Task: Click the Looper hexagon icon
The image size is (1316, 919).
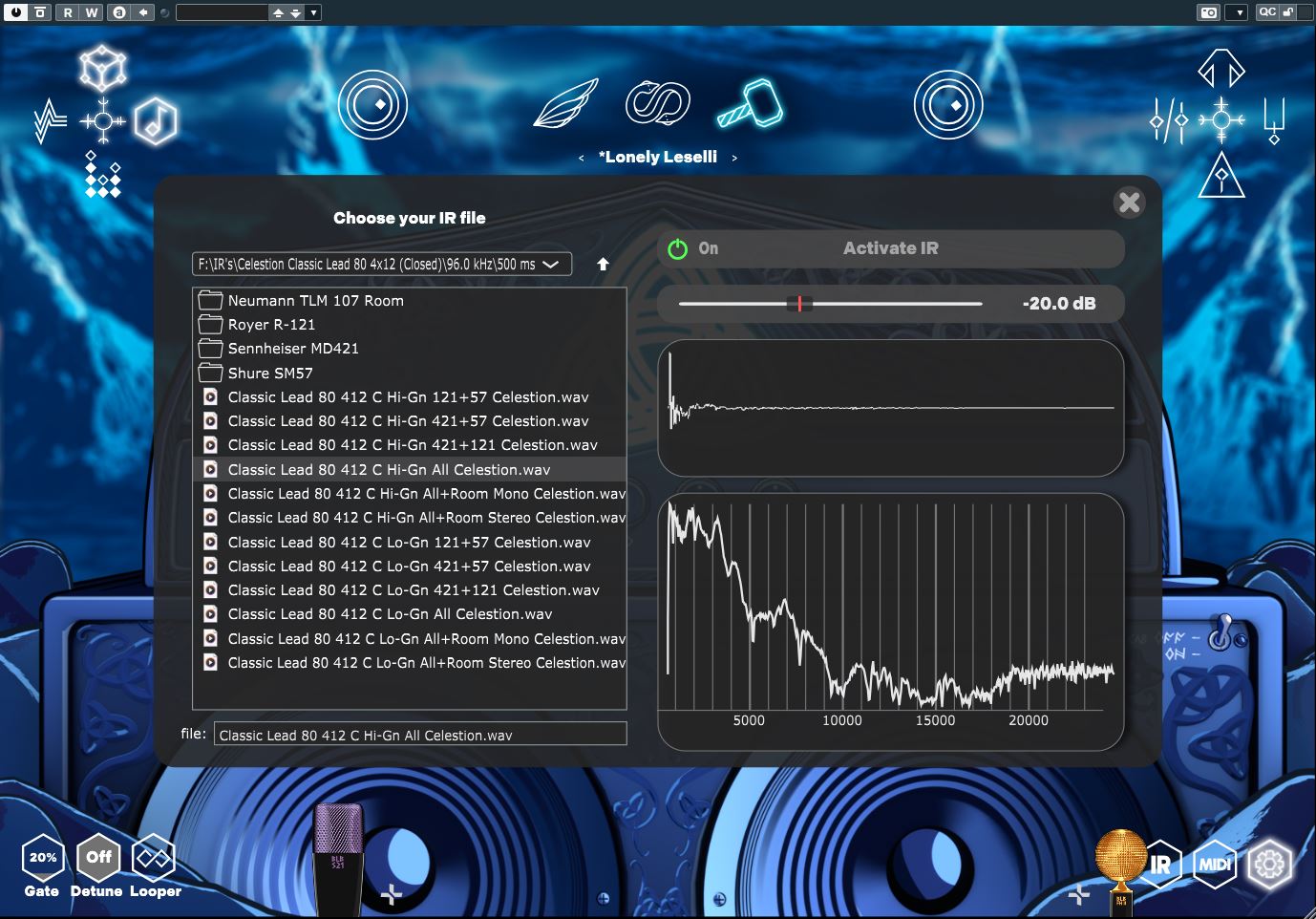Action: (x=153, y=857)
